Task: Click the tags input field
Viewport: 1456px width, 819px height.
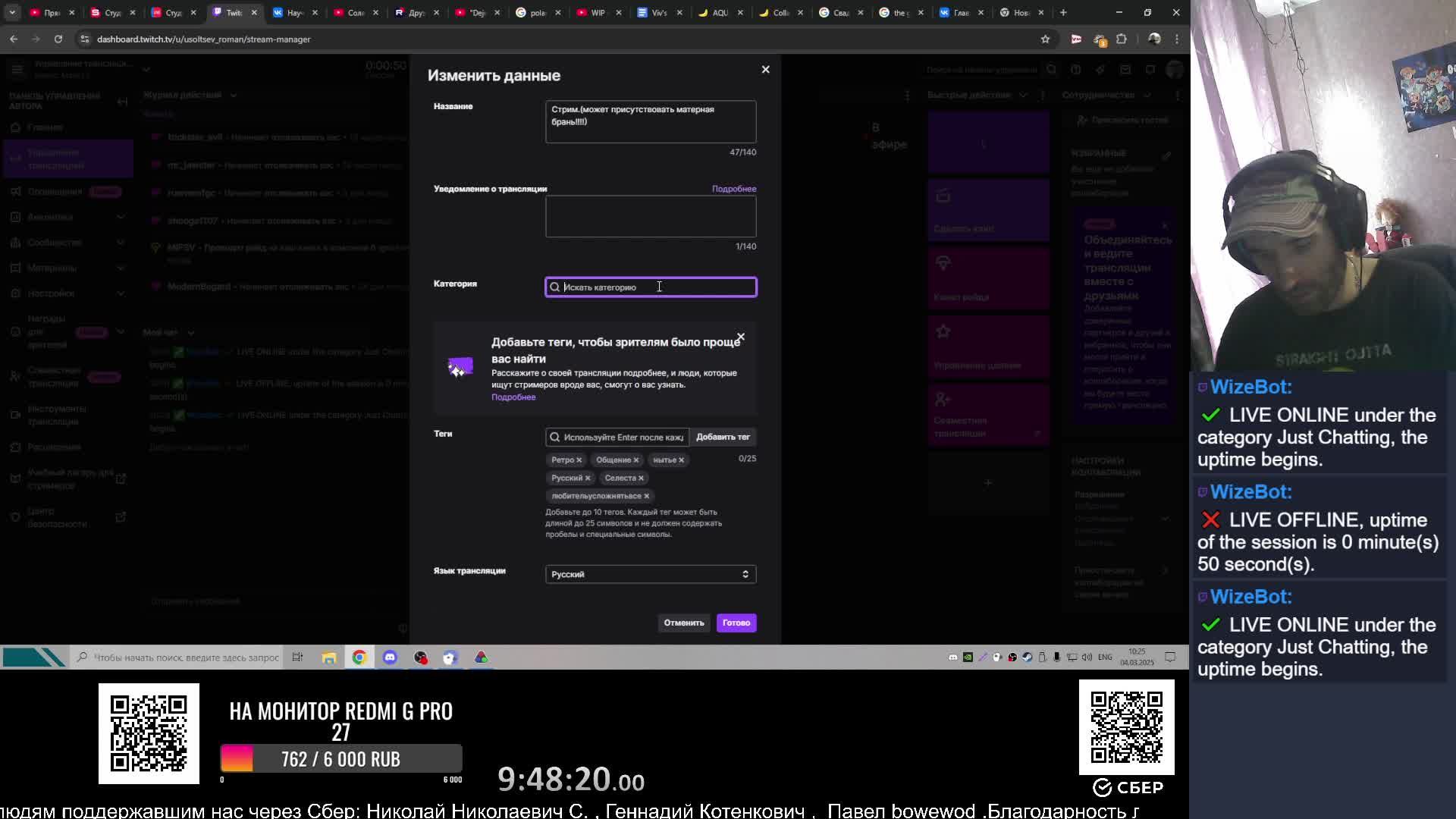Action: tap(617, 438)
